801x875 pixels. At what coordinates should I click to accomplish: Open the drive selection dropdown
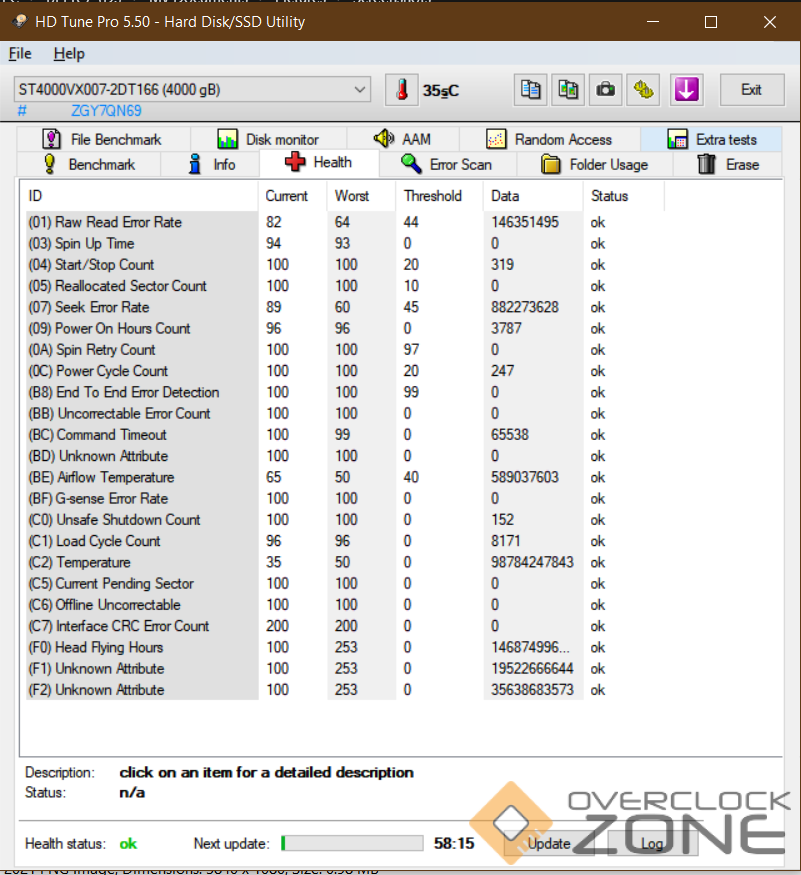pyautogui.click(x=192, y=89)
